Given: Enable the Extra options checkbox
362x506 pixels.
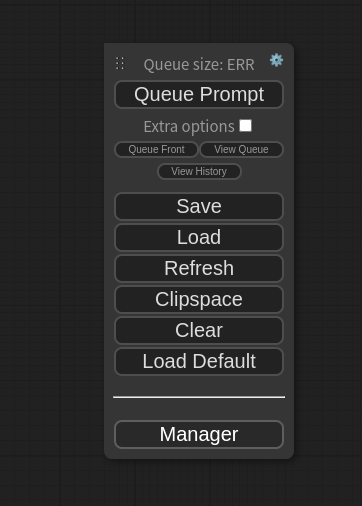Looking at the screenshot, I should 246,126.
